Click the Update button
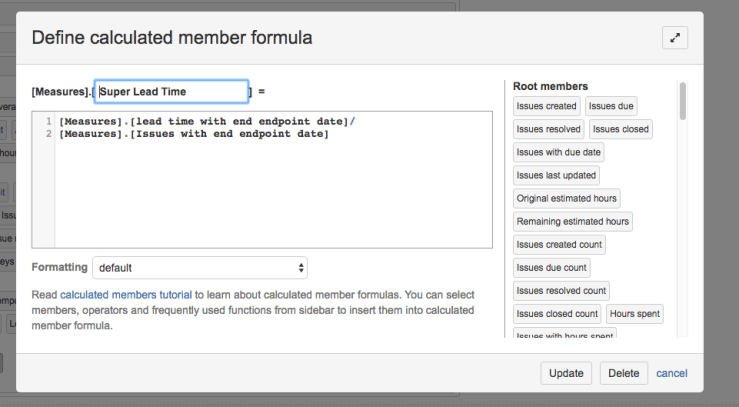Screen dimensions: 739x407 click(x=567, y=373)
